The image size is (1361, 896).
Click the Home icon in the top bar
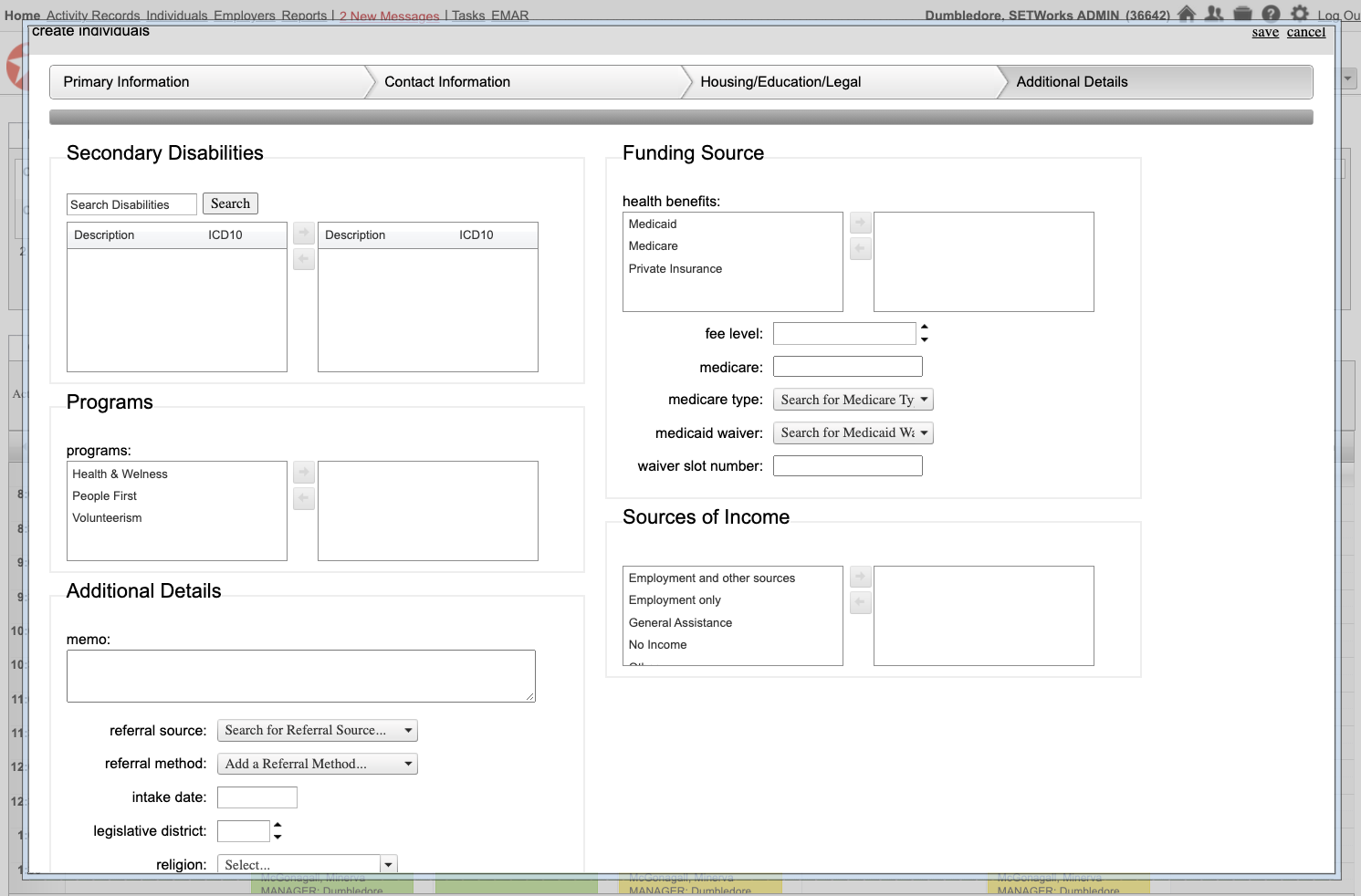1187,13
